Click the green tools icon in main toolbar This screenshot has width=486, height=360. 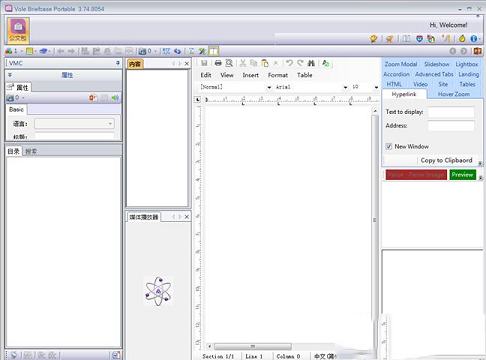pyautogui.click(x=202, y=51)
